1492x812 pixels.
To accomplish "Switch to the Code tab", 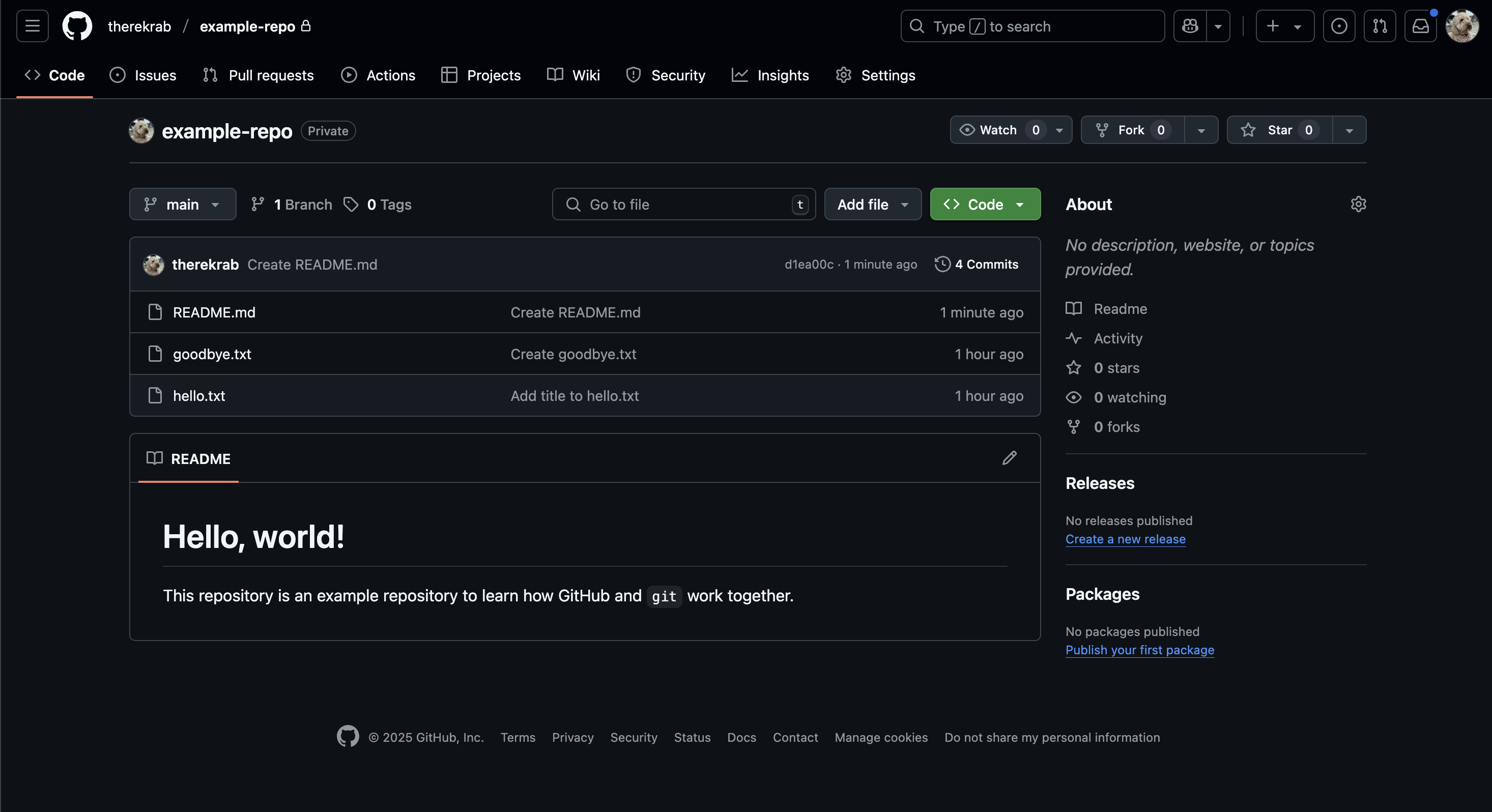I will 54,75.
